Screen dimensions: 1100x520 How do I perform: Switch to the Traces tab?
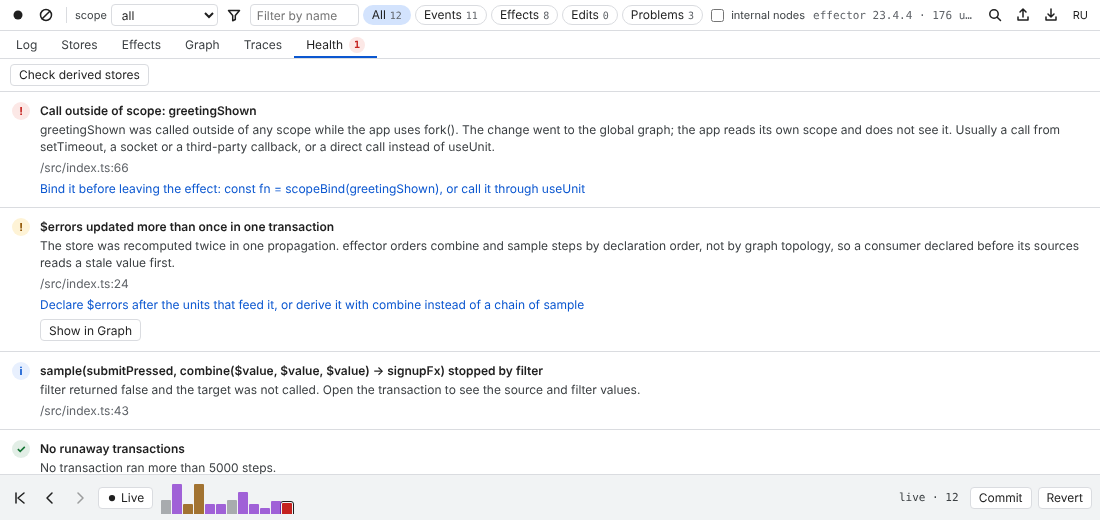tap(263, 45)
